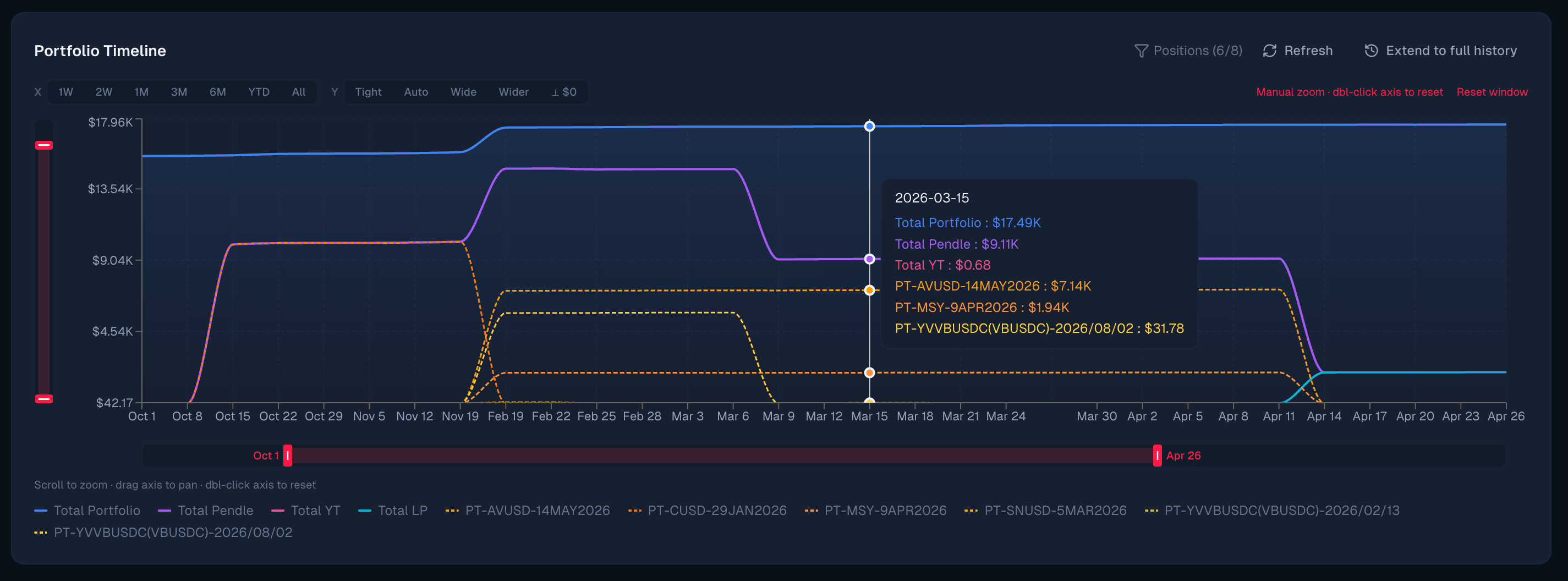Toggle Total Portfolio legend series
Screen dimensions: 1568x581
pos(87,511)
